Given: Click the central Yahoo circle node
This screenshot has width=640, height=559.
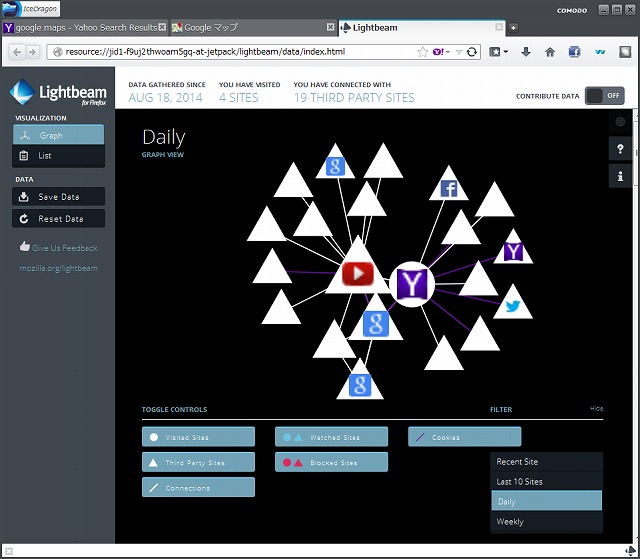Looking at the screenshot, I should click(x=412, y=284).
